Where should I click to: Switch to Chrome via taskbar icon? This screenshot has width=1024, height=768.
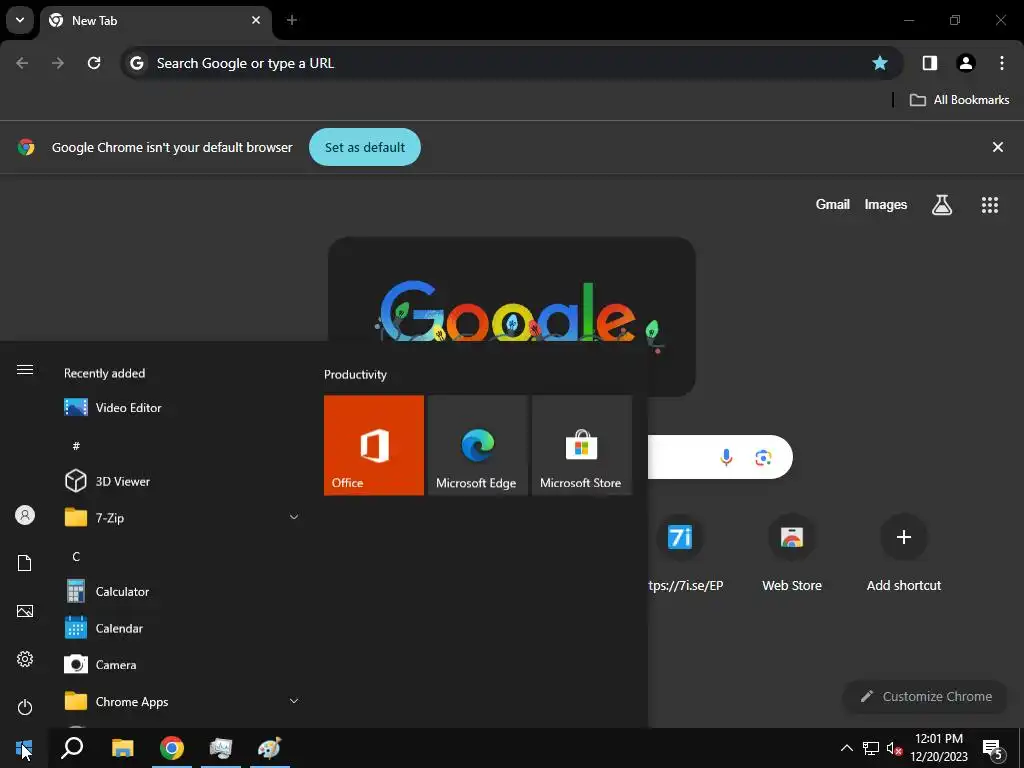[172, 748]
